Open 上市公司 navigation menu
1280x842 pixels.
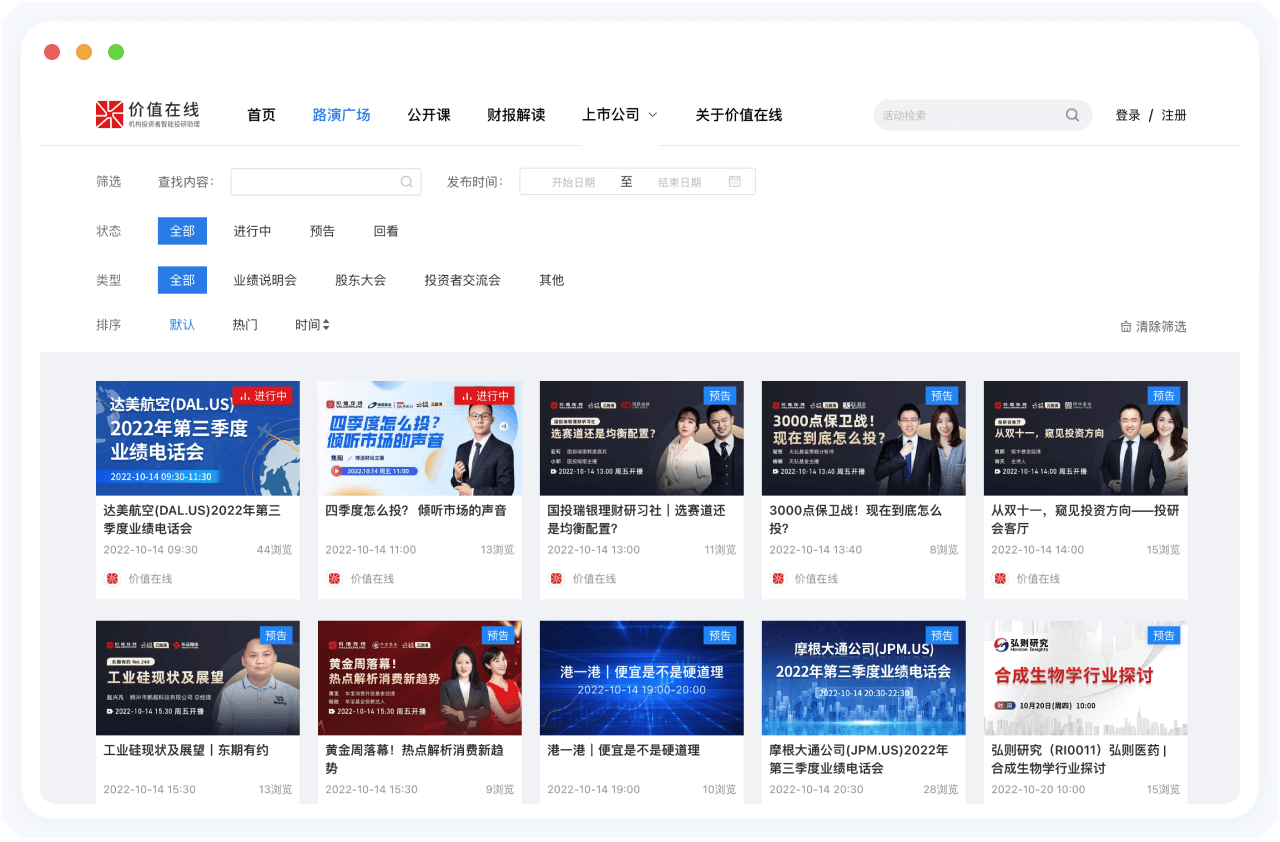(611, 115)
